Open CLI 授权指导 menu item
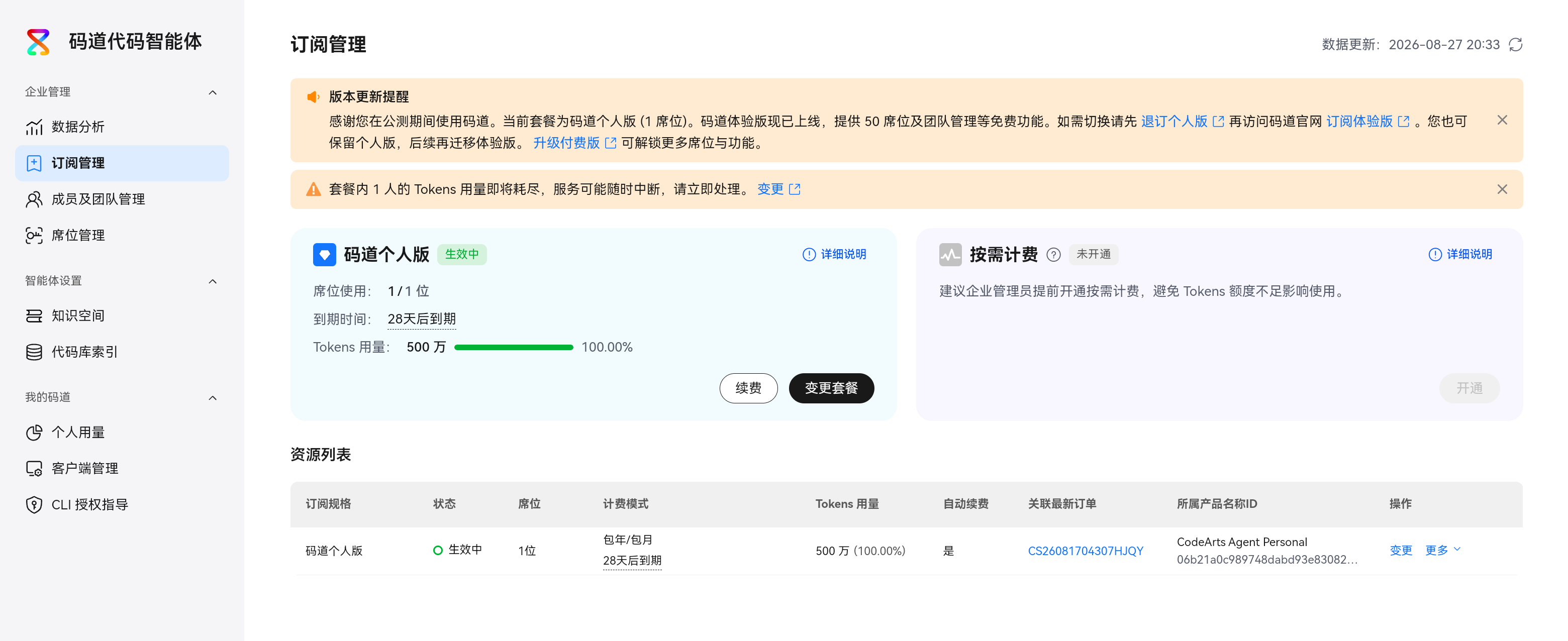Viewport: 1568px width, 641px height. click(122, 505)
